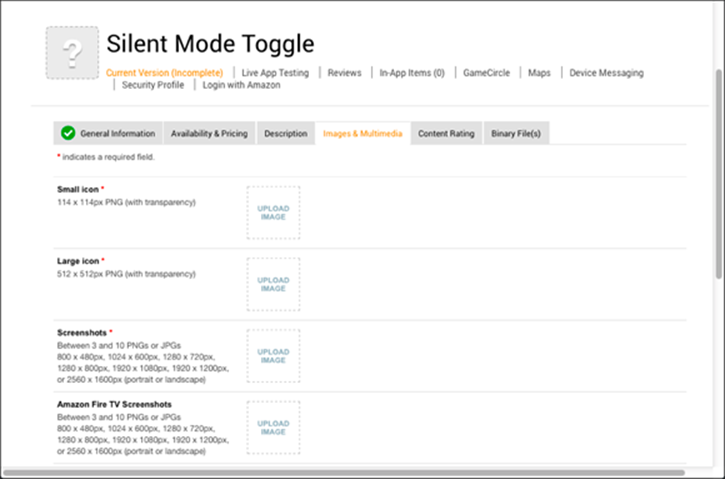Upload image for Large icon
The width and height of the screenshot is (725, 479).
pyautogui.click(x=273, y=284)
